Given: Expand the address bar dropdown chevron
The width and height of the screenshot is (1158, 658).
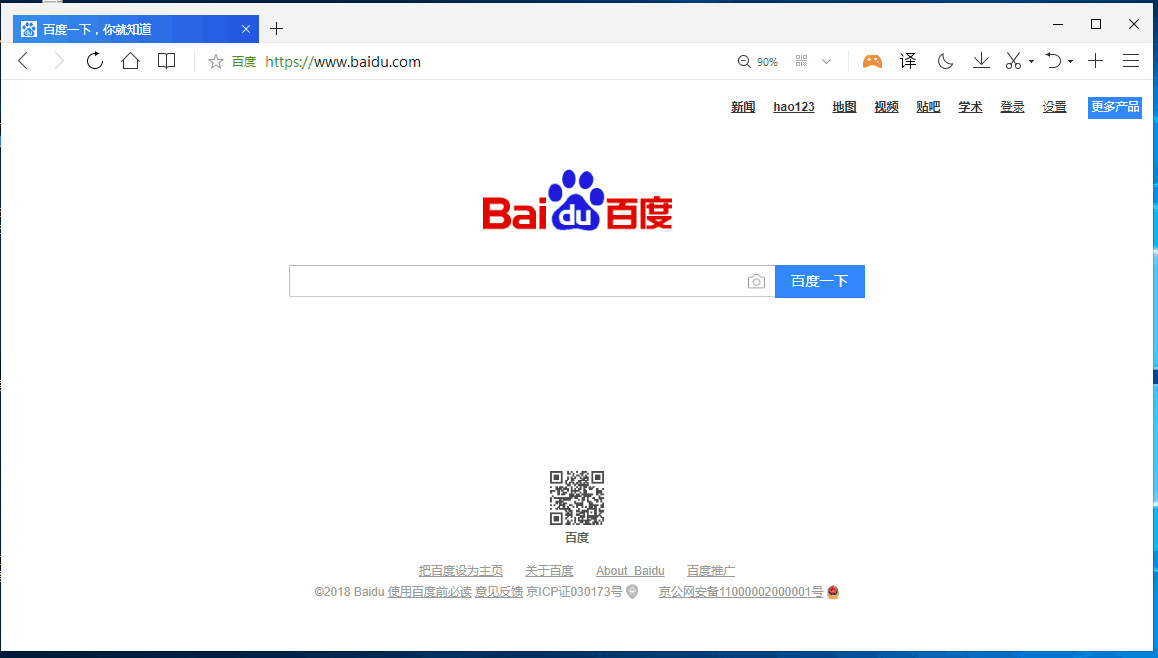Looking at the screenshot, I should [x=826, y=62].
